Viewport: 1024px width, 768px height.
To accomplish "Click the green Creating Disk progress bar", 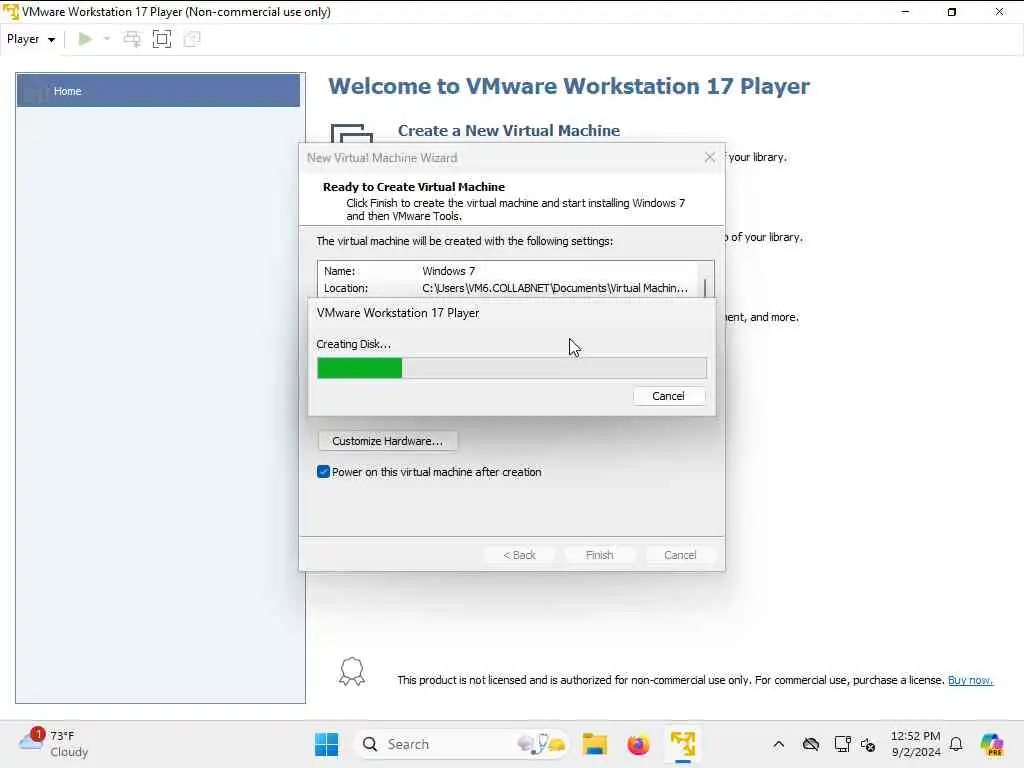I will [x=511, y=368].
